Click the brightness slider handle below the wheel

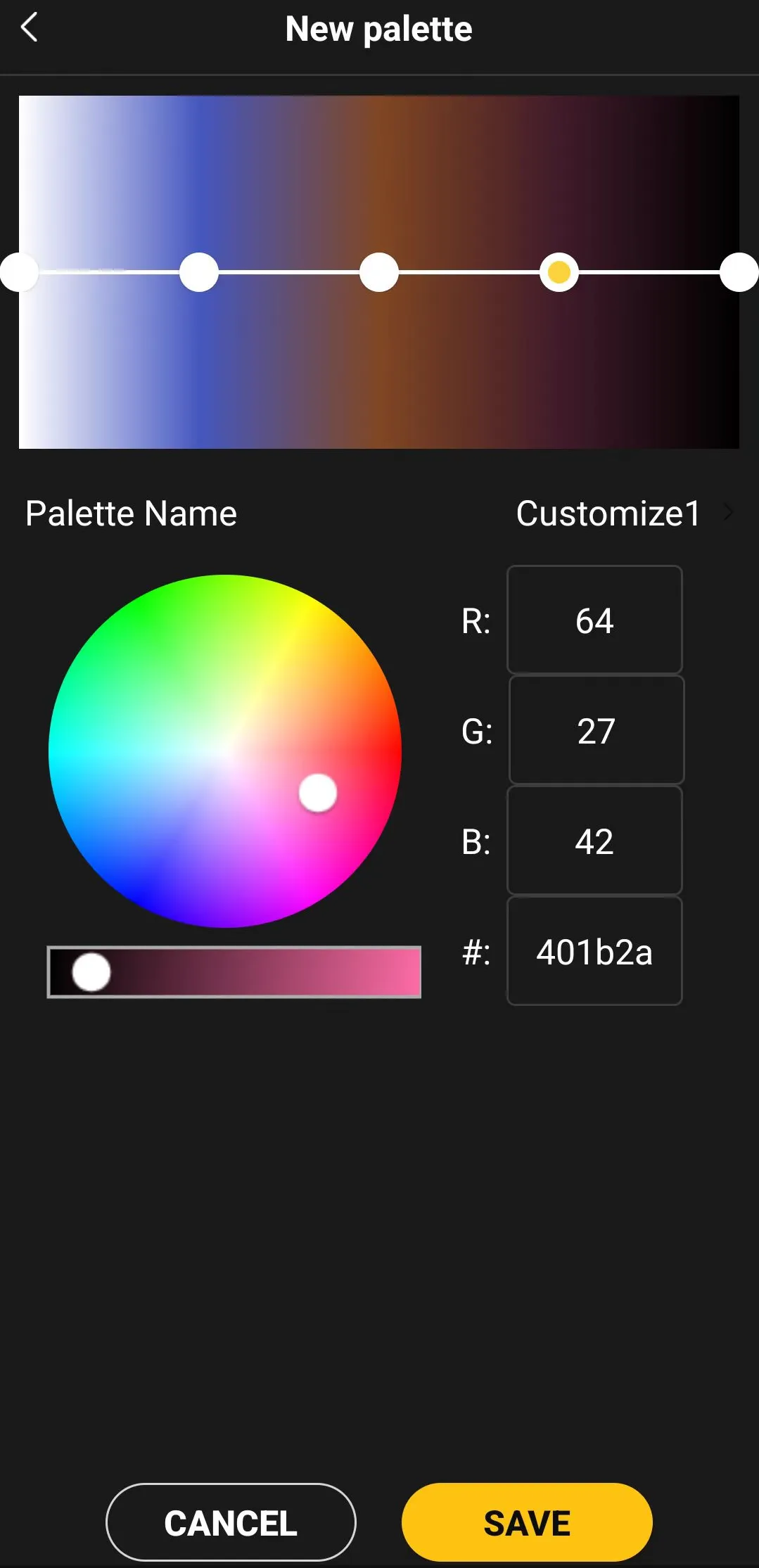[91, 972]
